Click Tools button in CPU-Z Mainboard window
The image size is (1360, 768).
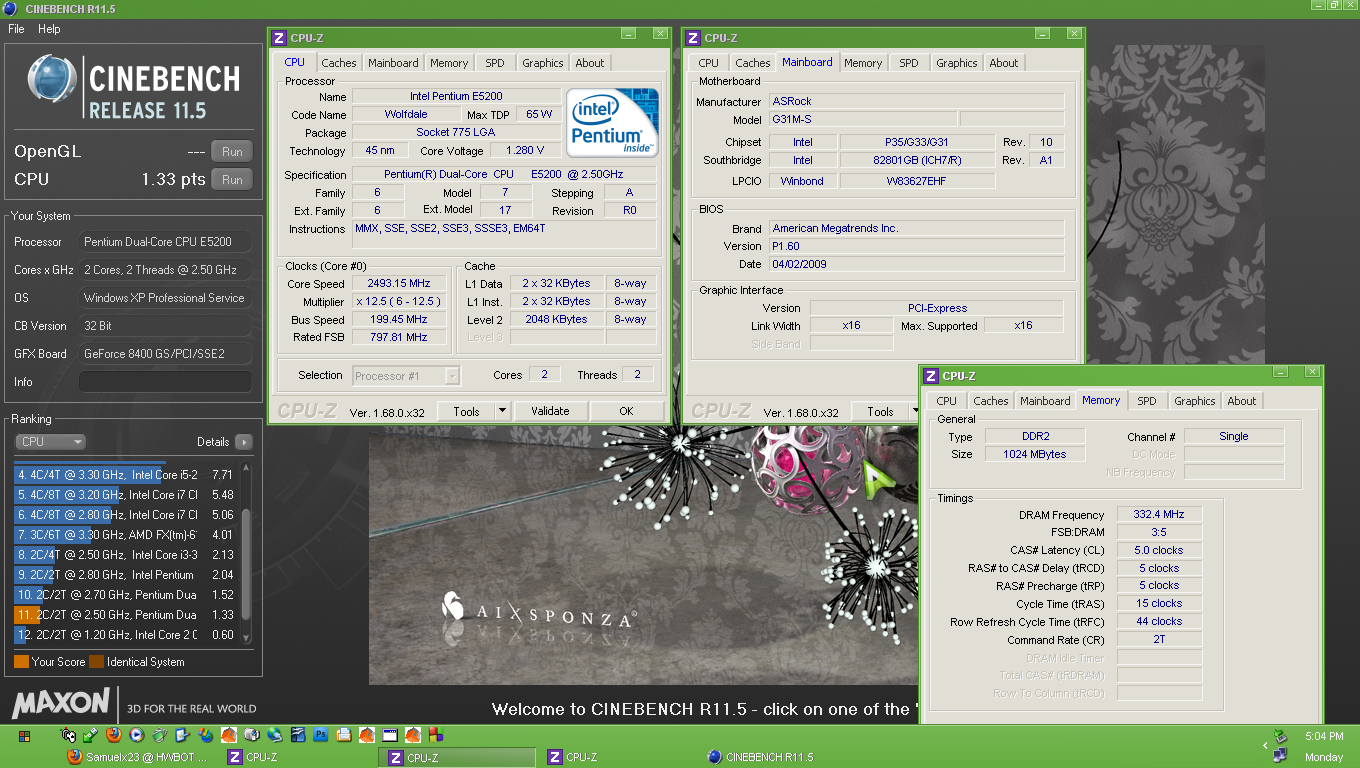tap(881, 411)
